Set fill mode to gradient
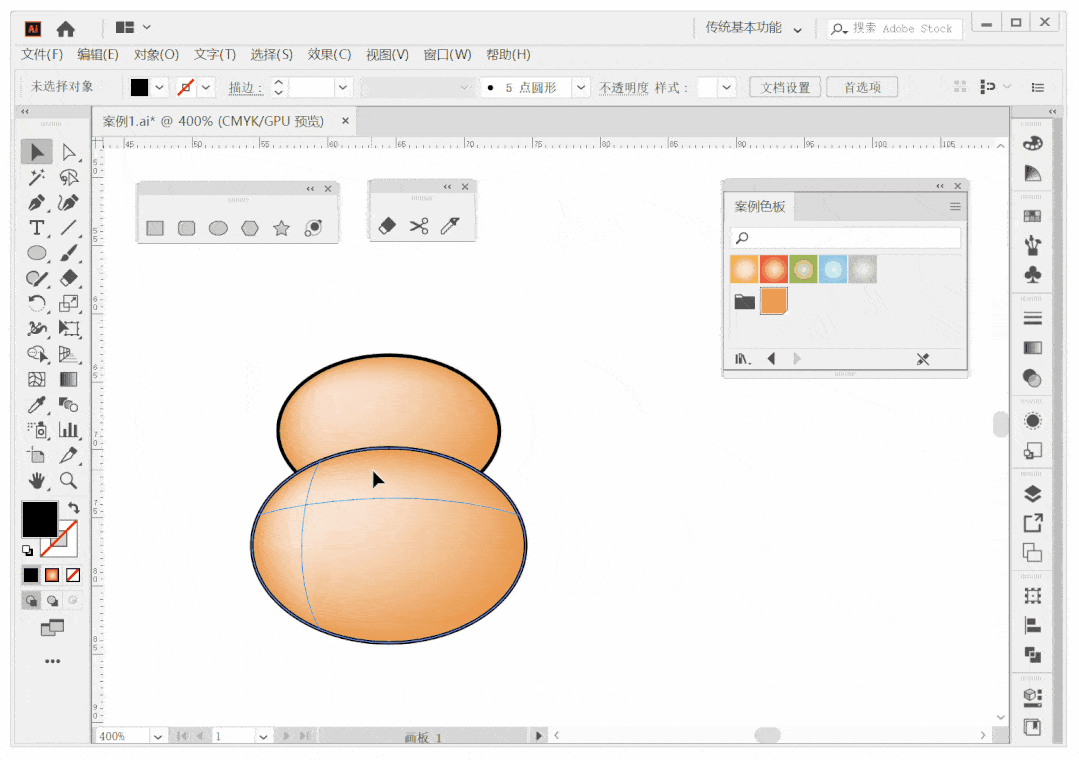This screenshot has height=760, width=1079. (x=52, y=575)
